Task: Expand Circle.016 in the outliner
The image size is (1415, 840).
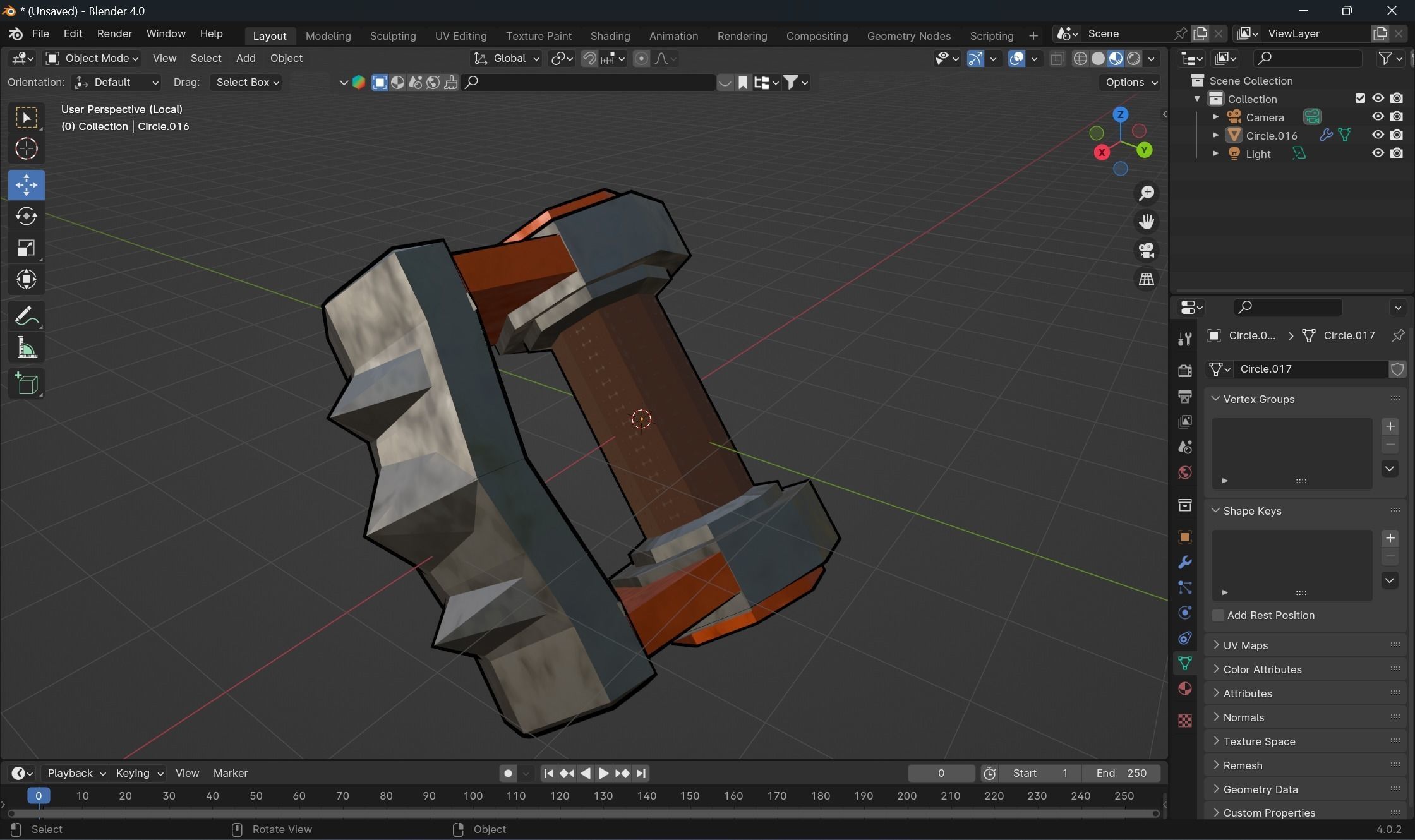Action: coord(1215,135)
